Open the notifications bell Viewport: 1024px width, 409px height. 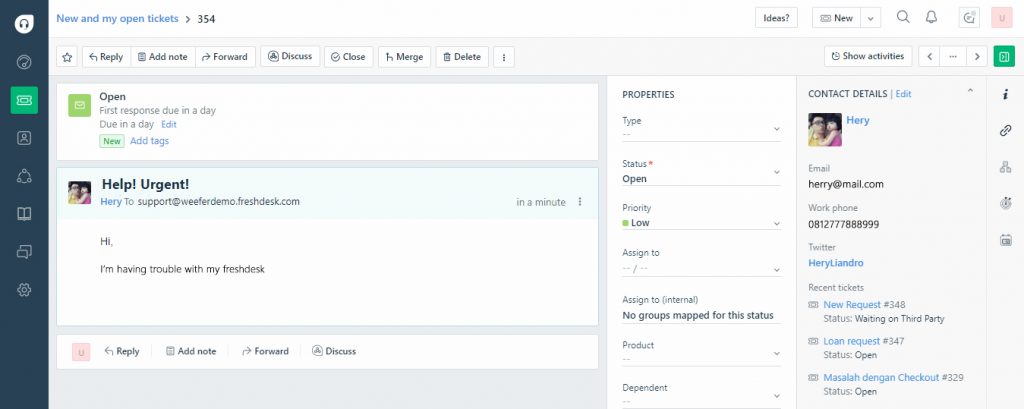pyautogui.click(x=932, y=18)
